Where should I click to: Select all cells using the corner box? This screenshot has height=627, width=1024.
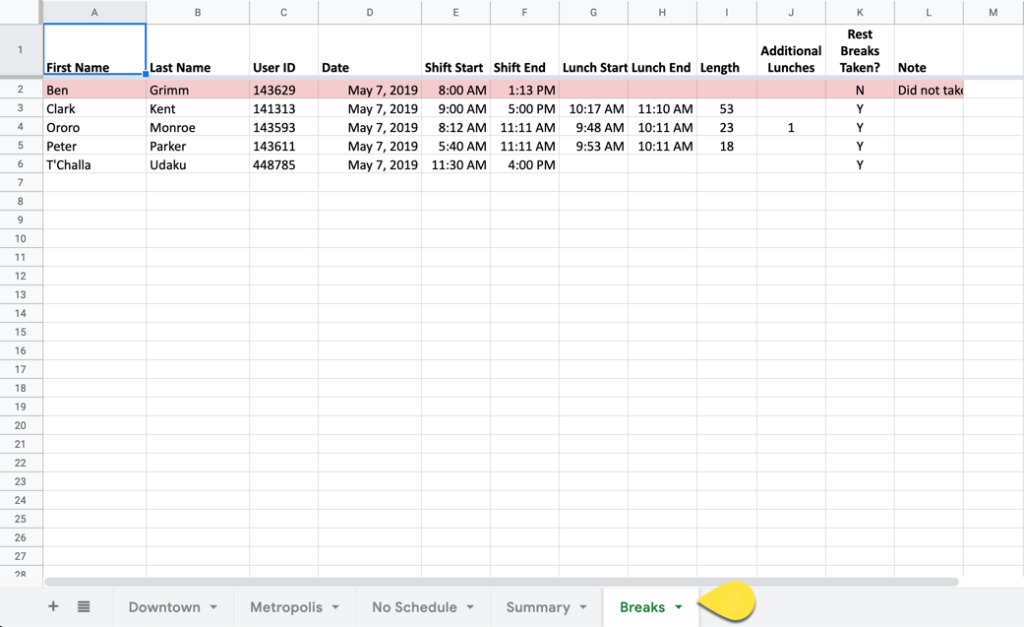[21, 12]
